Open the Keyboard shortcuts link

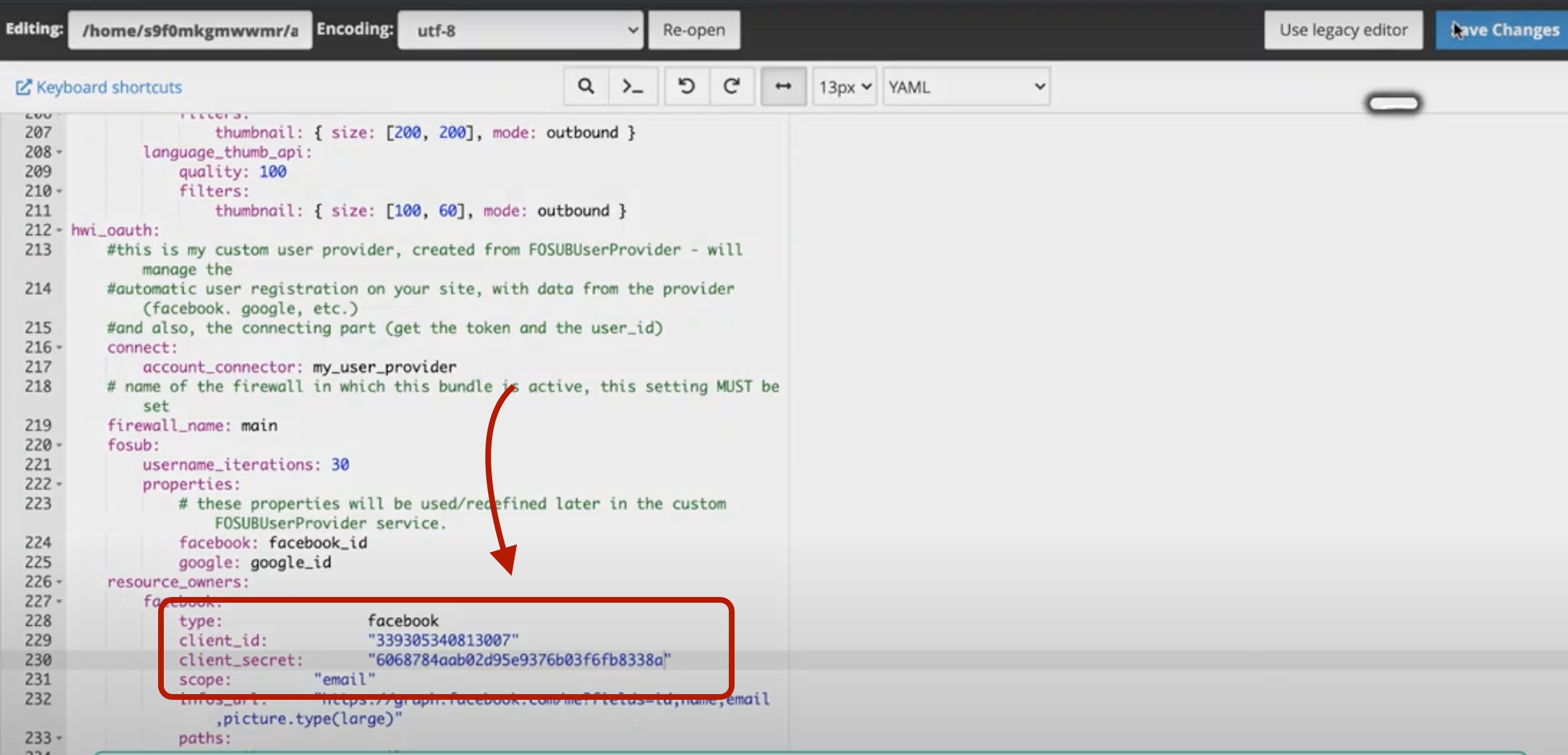109,87
